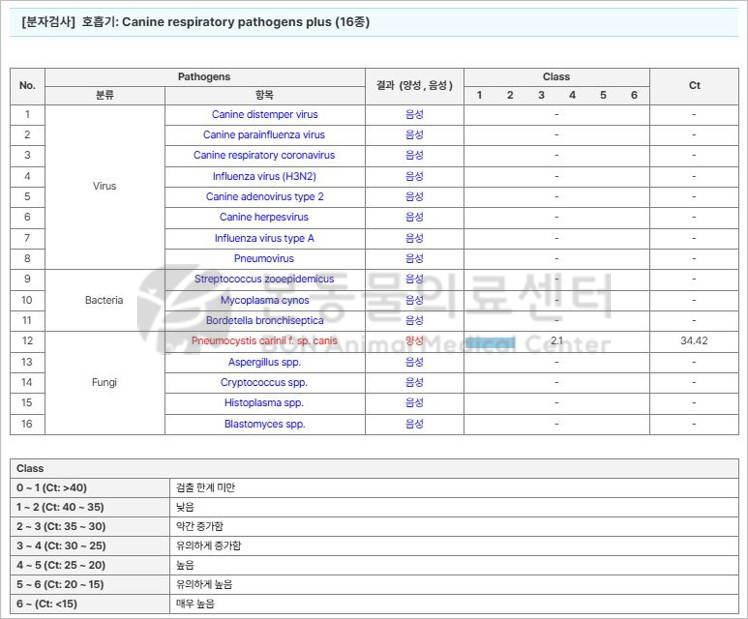Click the blue class level bar
Viewport: 748px width, 619px height.
click(x=491, y=342)
